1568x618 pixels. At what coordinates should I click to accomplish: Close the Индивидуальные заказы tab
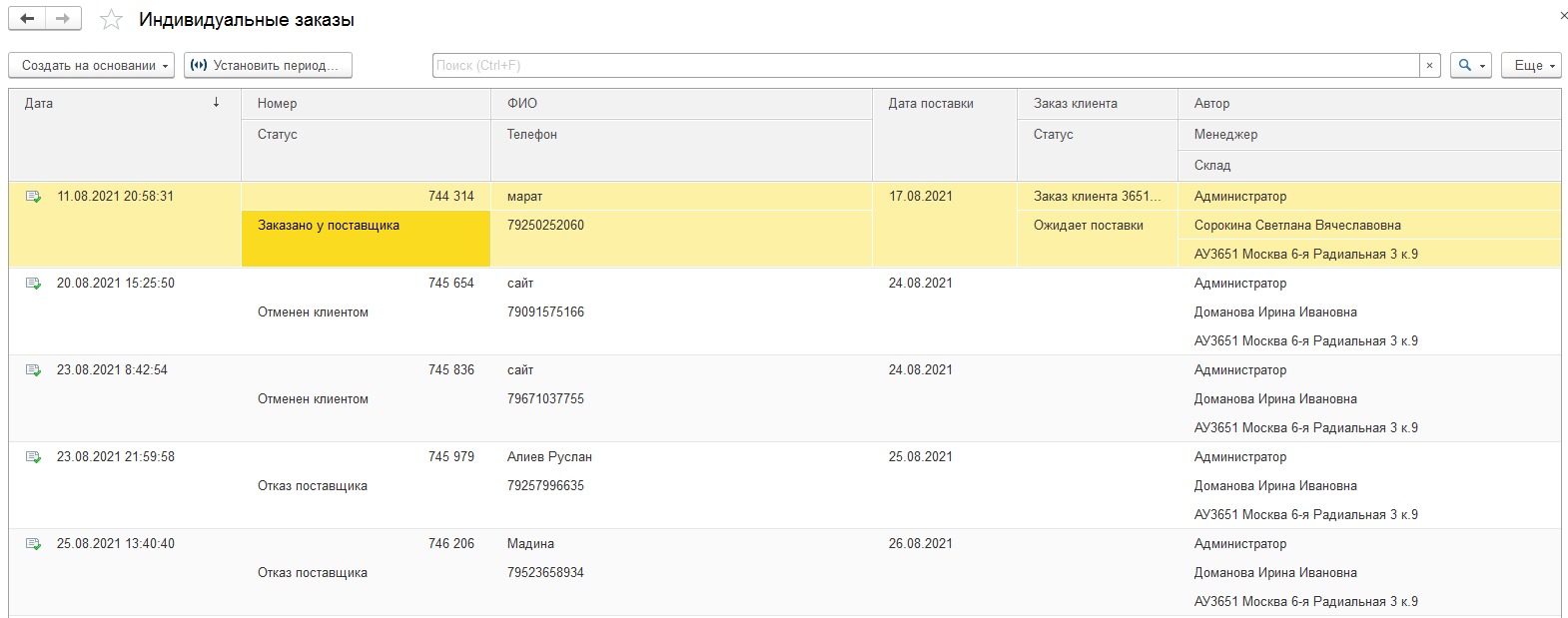1563,15
